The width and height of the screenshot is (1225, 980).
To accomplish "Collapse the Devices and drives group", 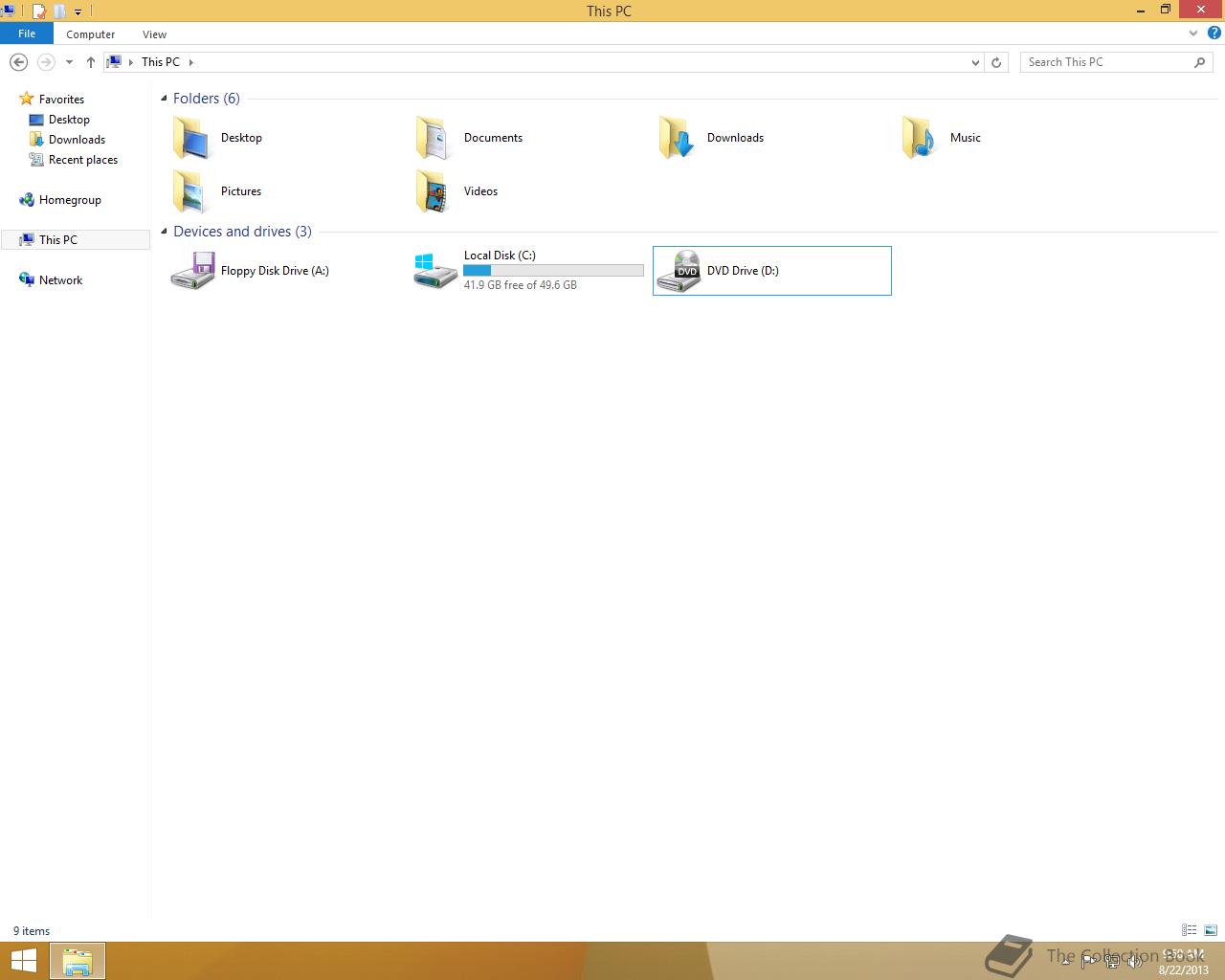I will pos(164,232).
